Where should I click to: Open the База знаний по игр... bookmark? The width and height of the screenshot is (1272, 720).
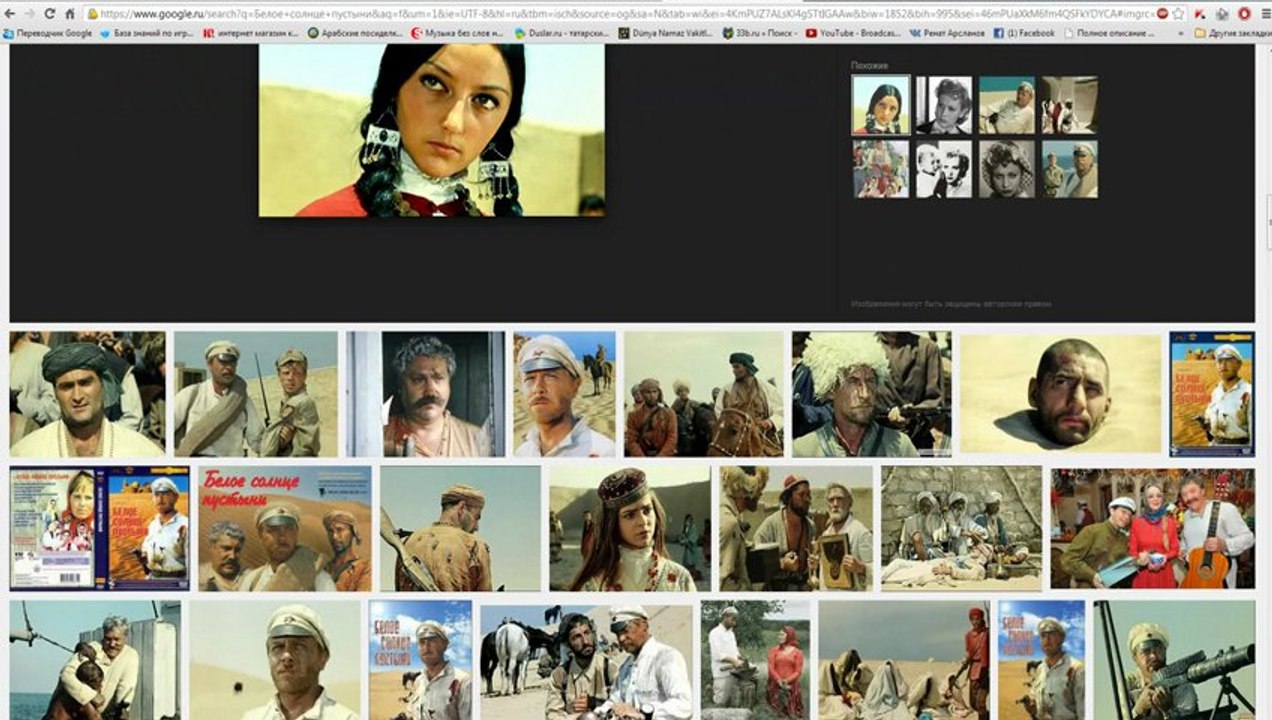[x=145, y=33]
